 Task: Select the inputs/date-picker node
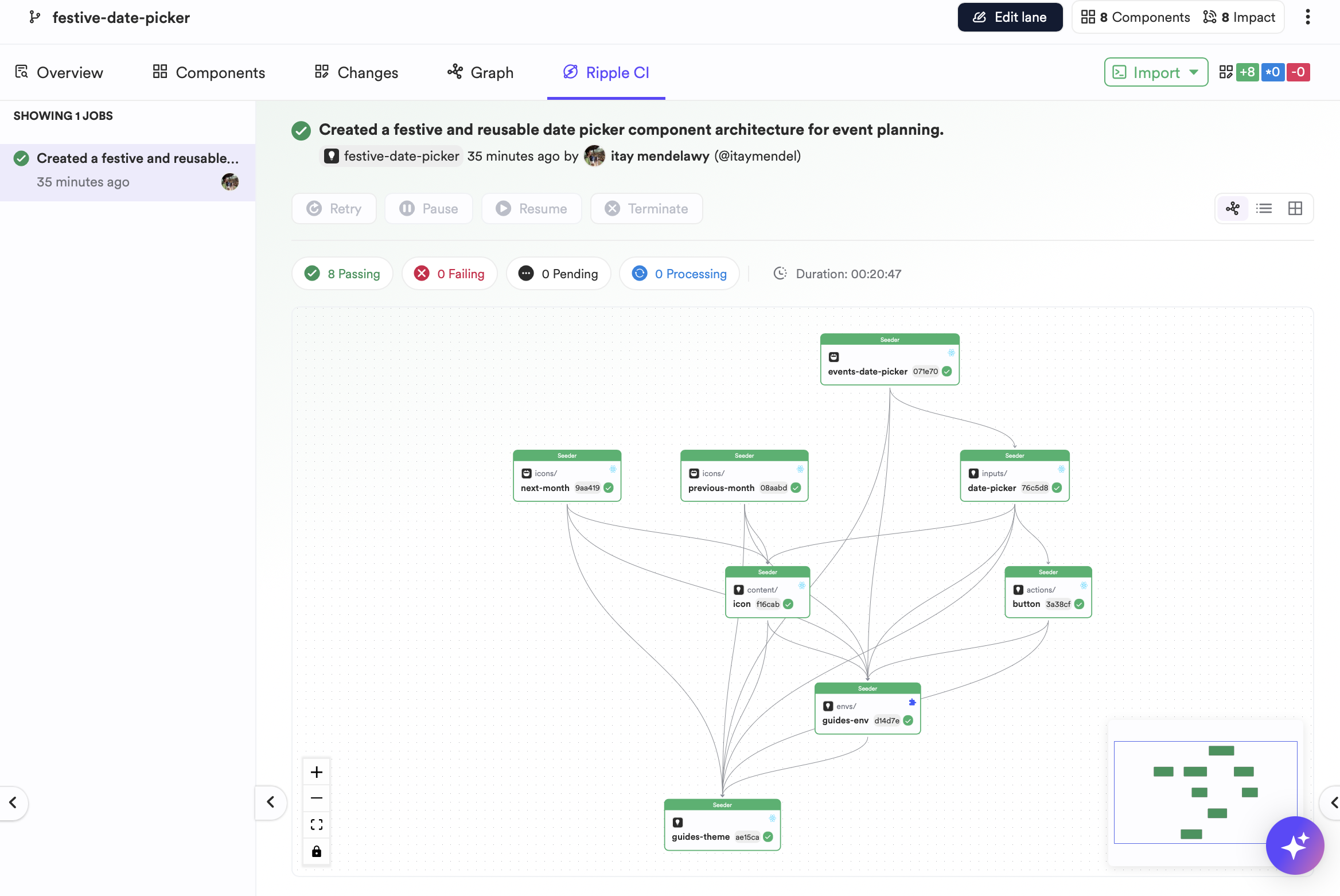[1015, 476]
